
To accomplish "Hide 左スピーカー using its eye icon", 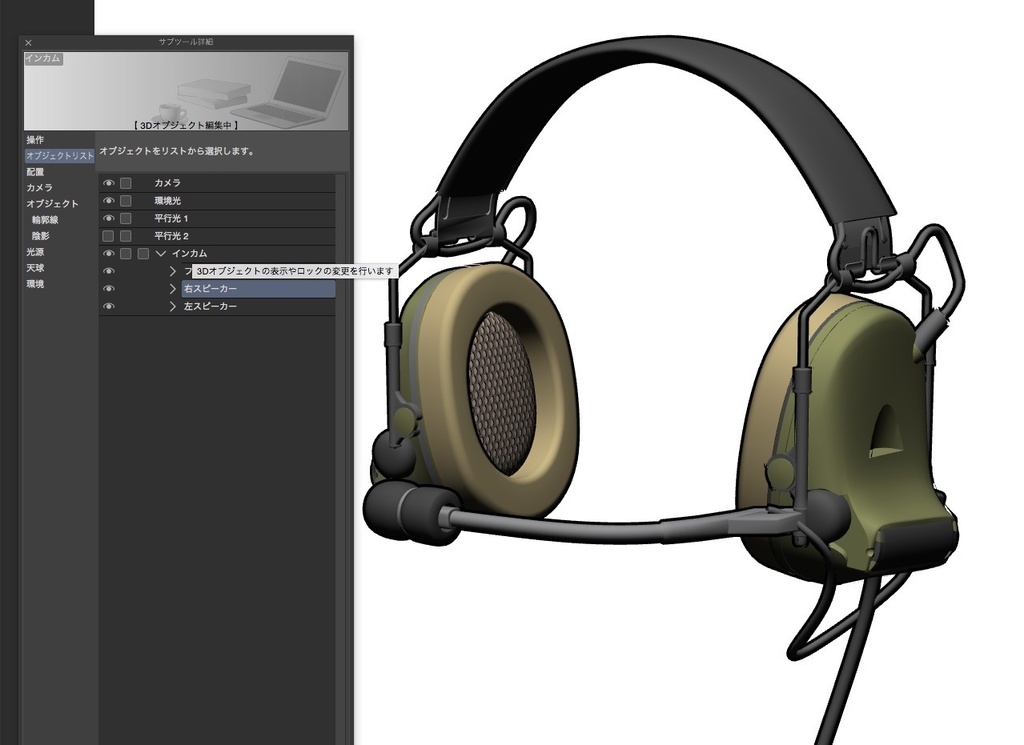I will pyautogui.click(x=108, y=306).
